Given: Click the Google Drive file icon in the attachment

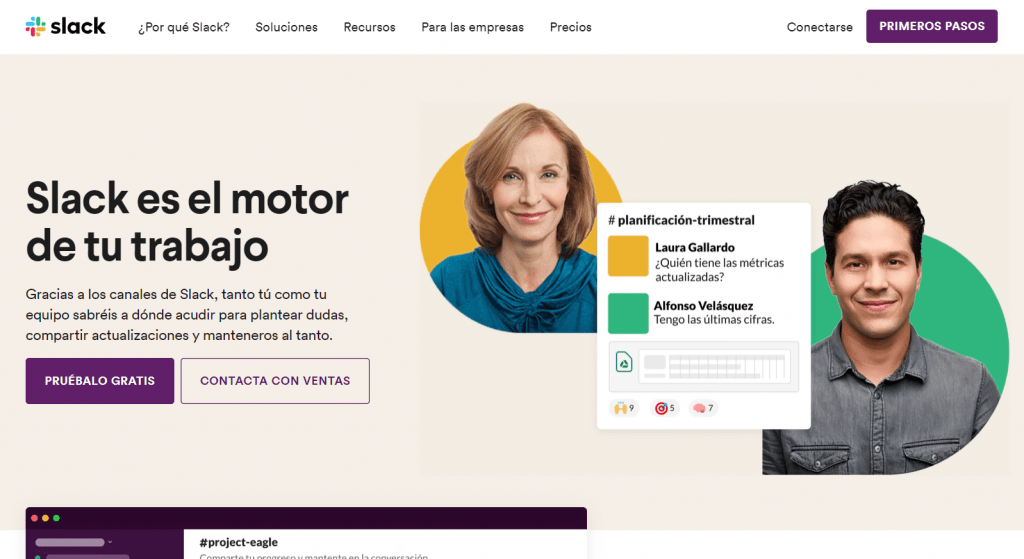Looking at the screenshot, I should (x=624, y=362).
